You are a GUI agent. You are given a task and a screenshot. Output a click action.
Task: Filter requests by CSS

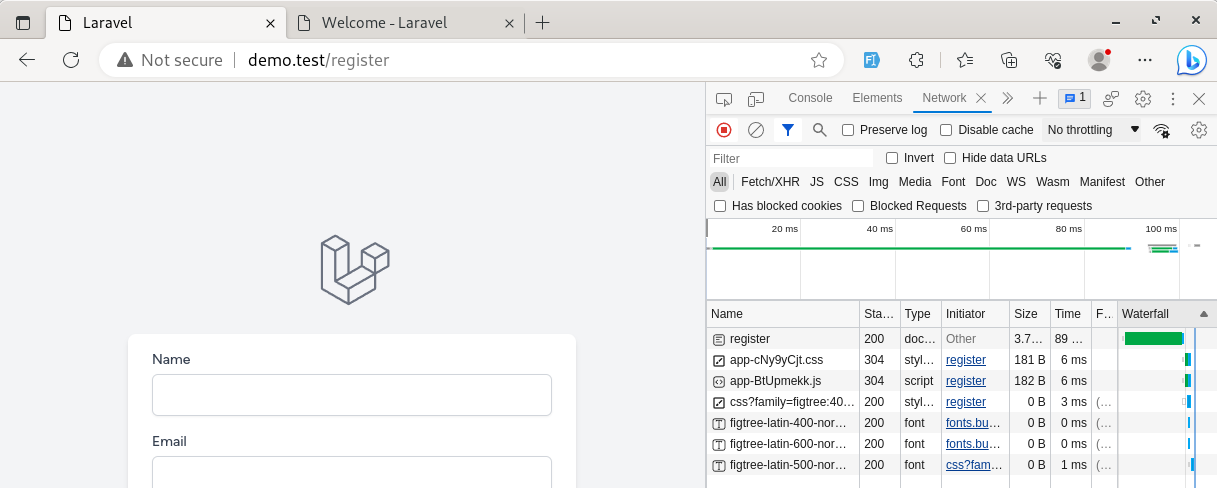pyautogui.click(x=846, y=182)
